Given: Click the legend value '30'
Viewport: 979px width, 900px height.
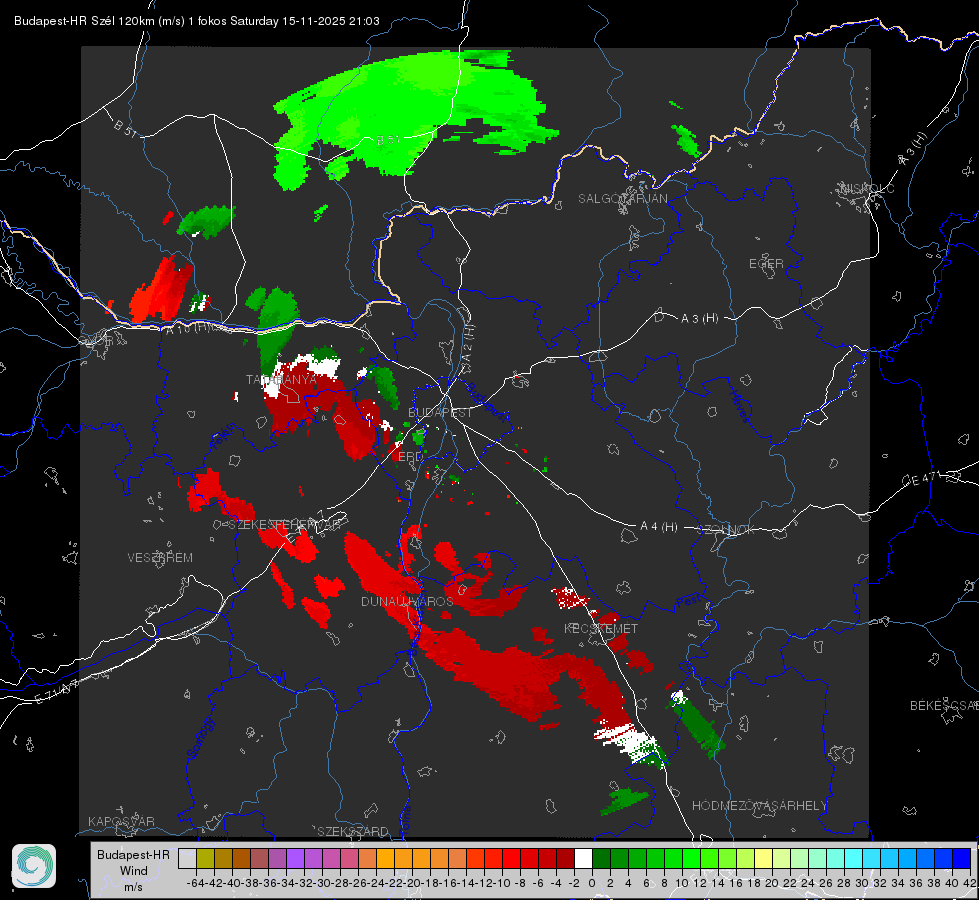Looking at the screenshot, I should (x=862, y=883).
